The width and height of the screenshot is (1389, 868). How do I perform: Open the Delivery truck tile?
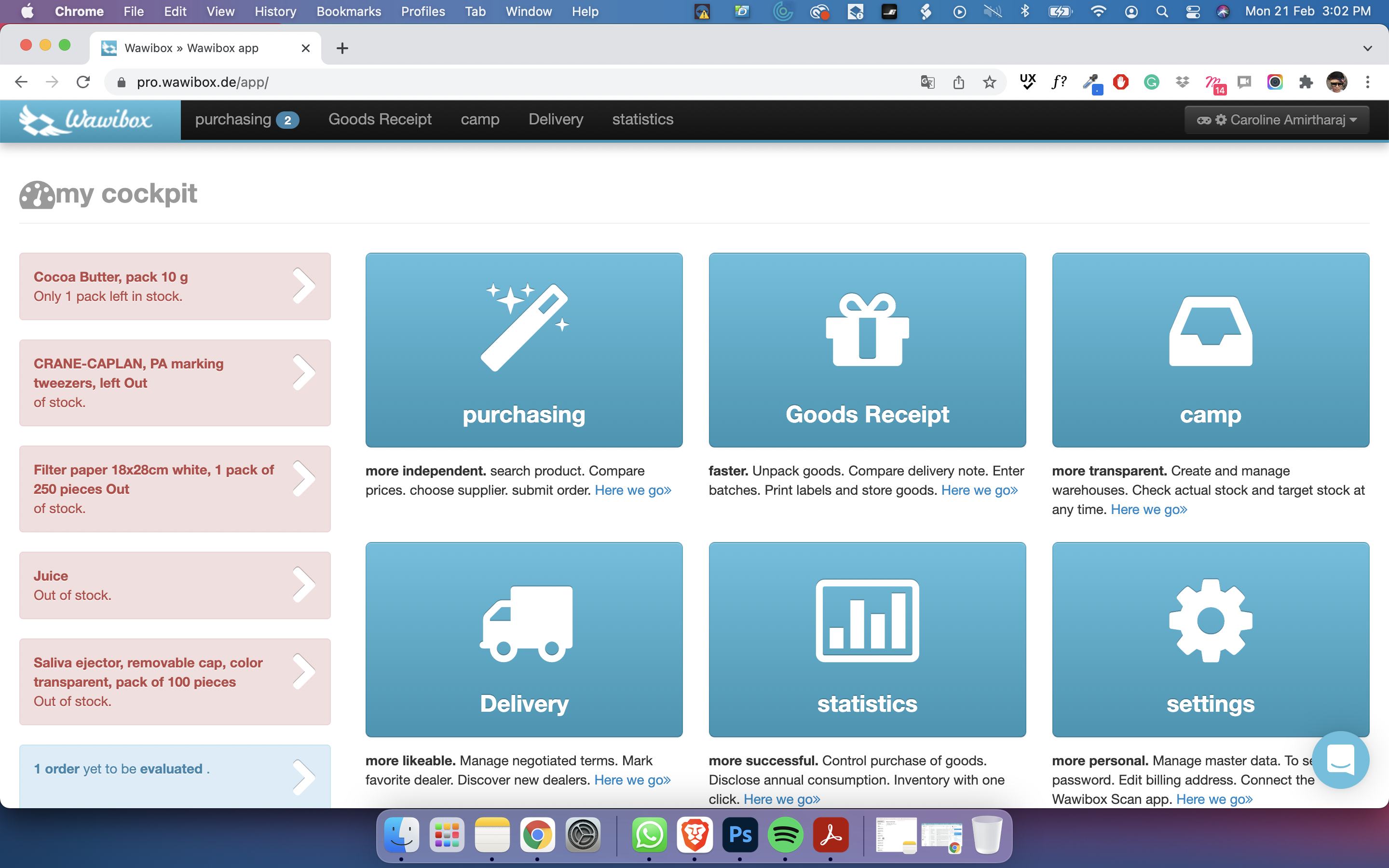click(x=524, y=639)
